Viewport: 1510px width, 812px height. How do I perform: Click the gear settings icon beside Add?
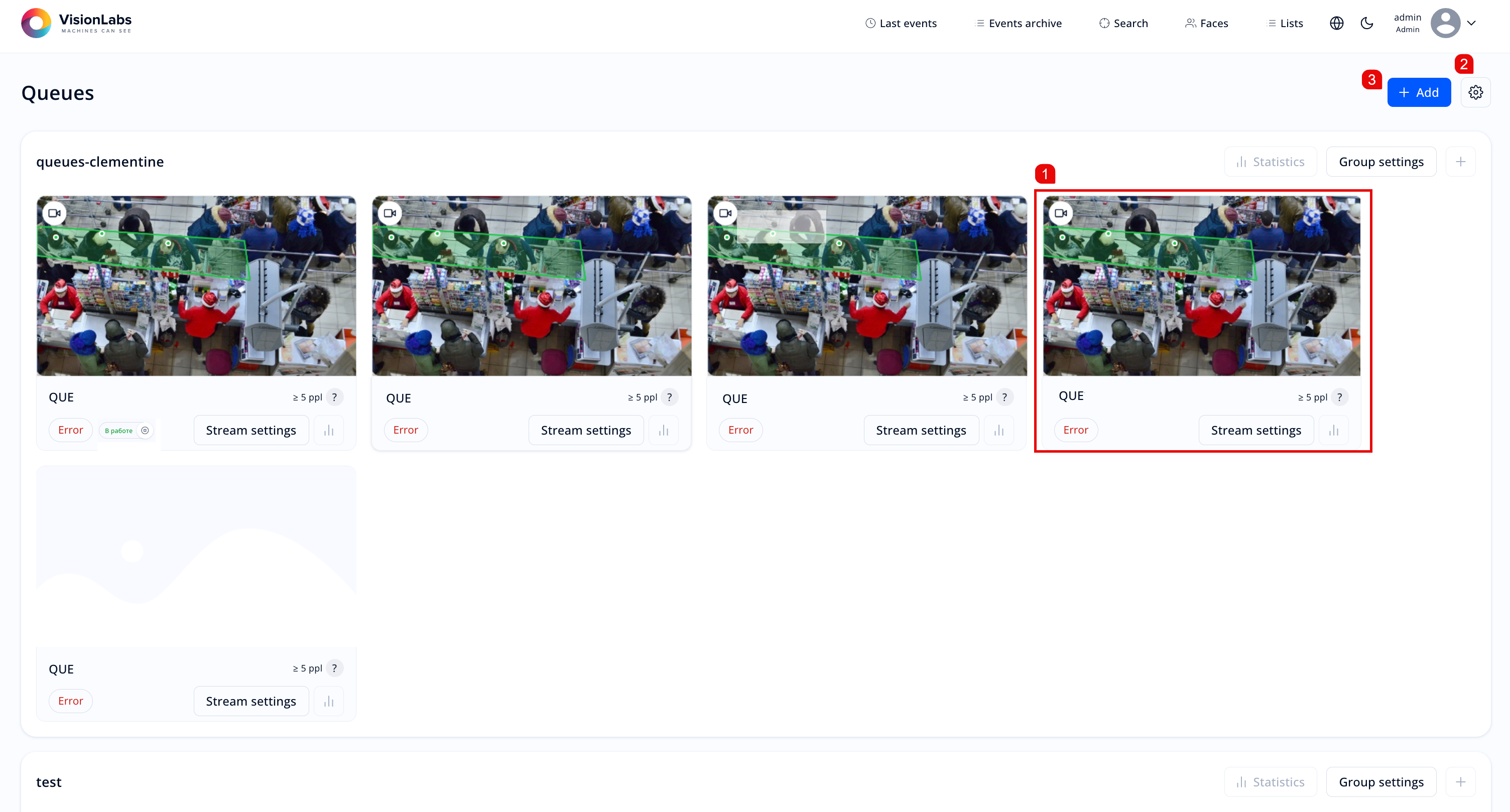click(x=1475, y=92)
